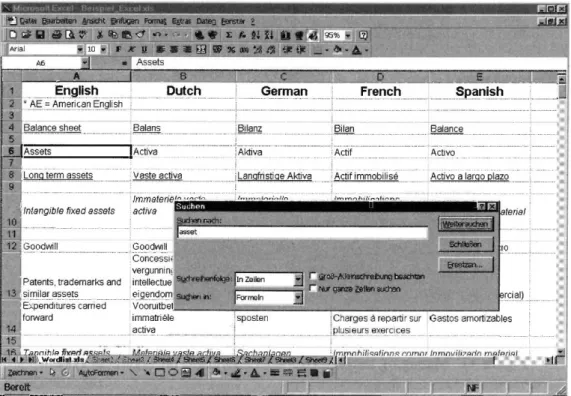Open the Paste Function fx wizard
Viewport: 571px width, 396px height.
tap(242, 35)
